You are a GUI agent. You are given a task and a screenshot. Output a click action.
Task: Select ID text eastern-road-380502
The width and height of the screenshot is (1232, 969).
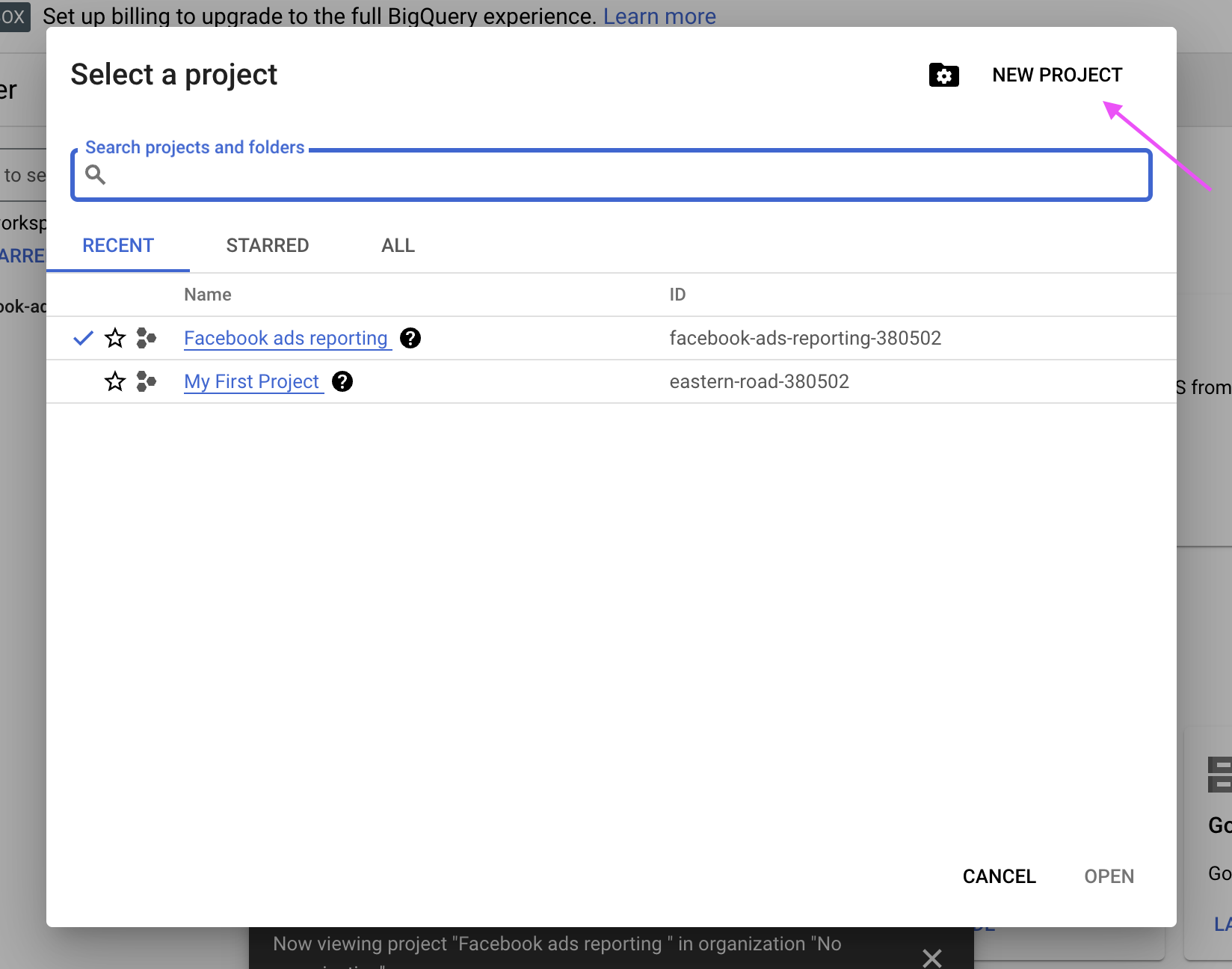click(759, 381)
